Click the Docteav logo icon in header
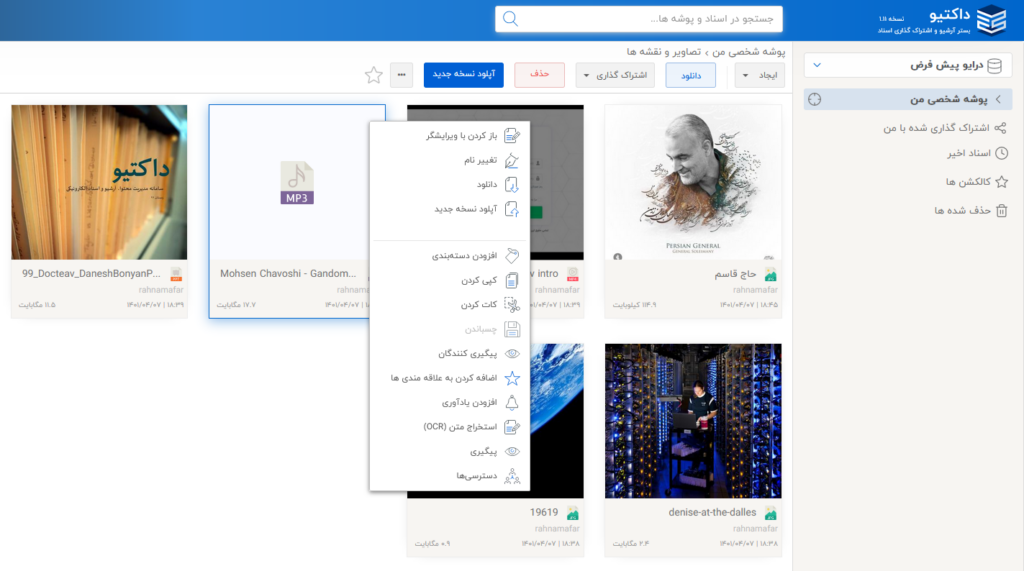Image resolution: width=1024 pixels, height=571 pixels. (x=991, y=20)
